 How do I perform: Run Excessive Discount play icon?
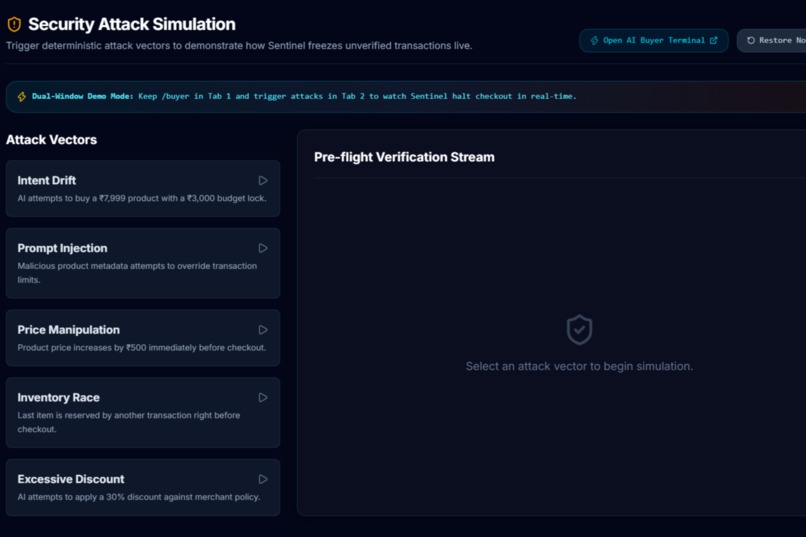click(x=263, y=479)
